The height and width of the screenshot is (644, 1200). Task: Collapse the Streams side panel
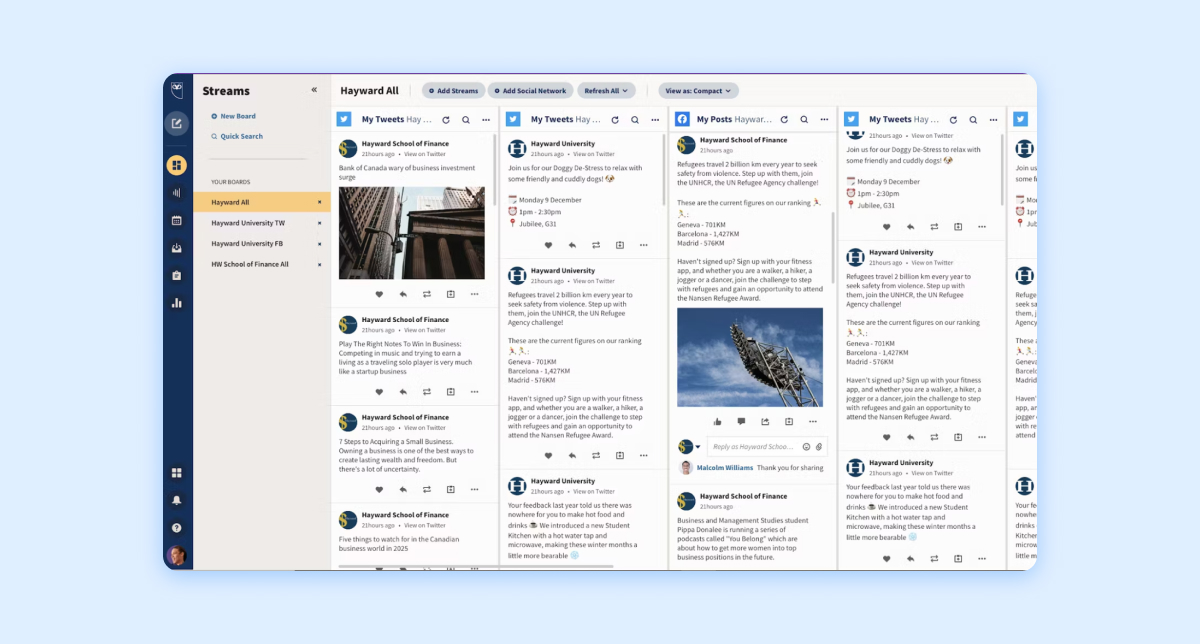pyautogui.click(x=314, y=90)
